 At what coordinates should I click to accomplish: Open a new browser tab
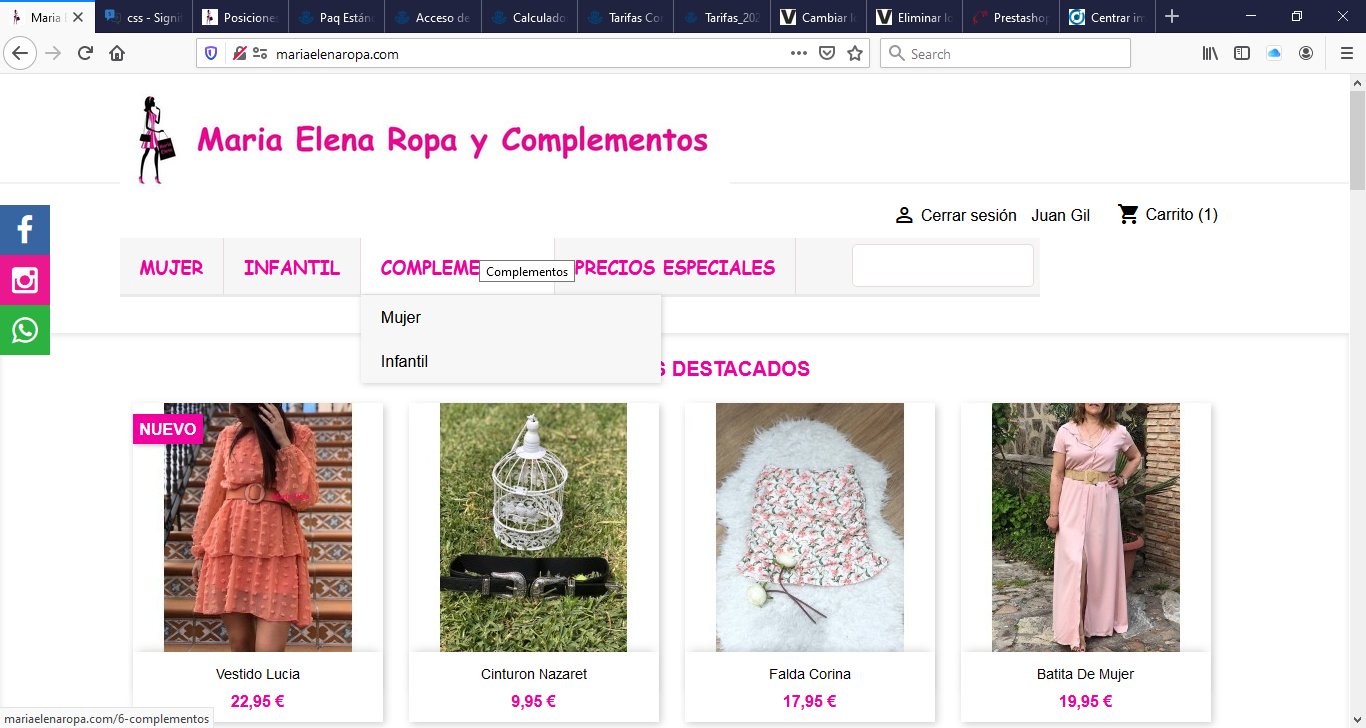[x=1172, y=17]
